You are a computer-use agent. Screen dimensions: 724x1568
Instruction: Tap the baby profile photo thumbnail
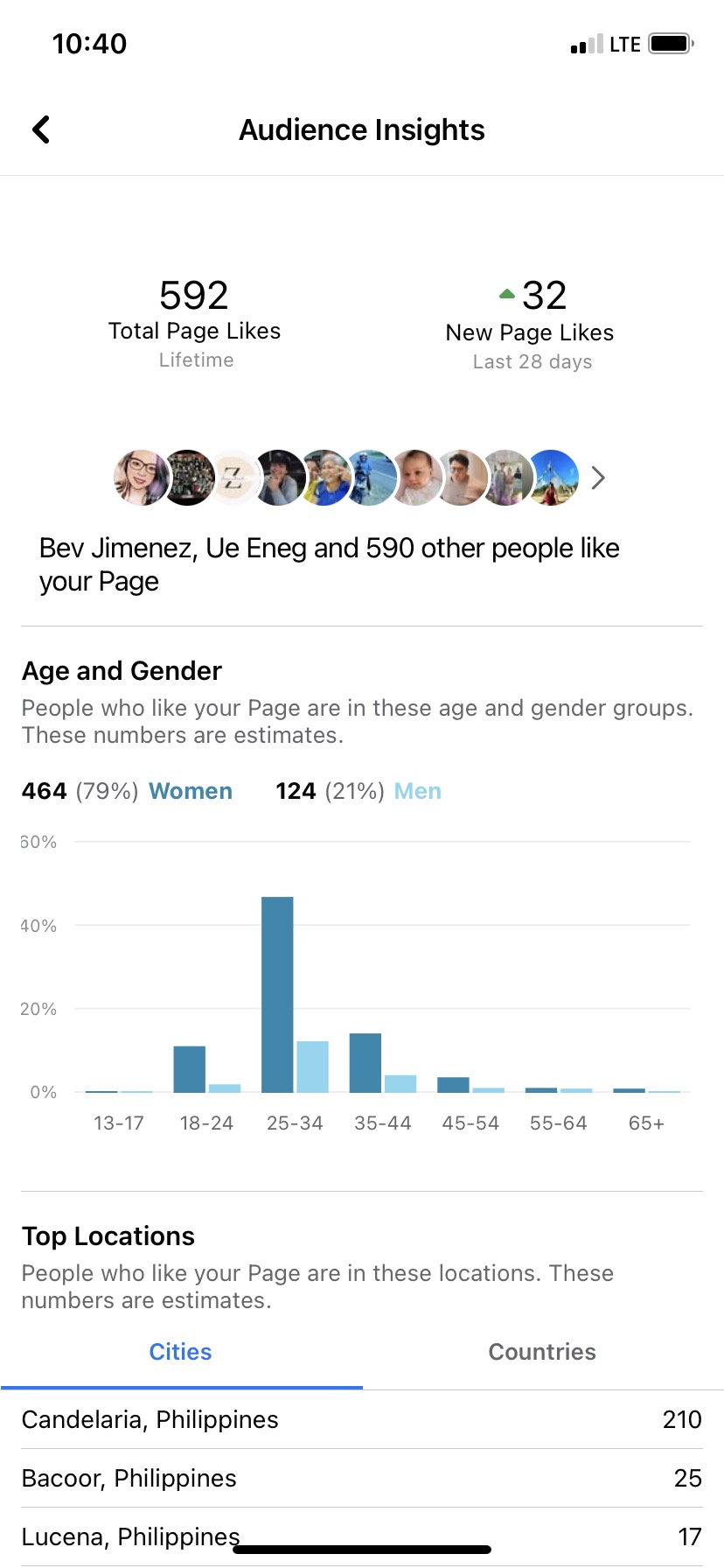click(417, 478)
